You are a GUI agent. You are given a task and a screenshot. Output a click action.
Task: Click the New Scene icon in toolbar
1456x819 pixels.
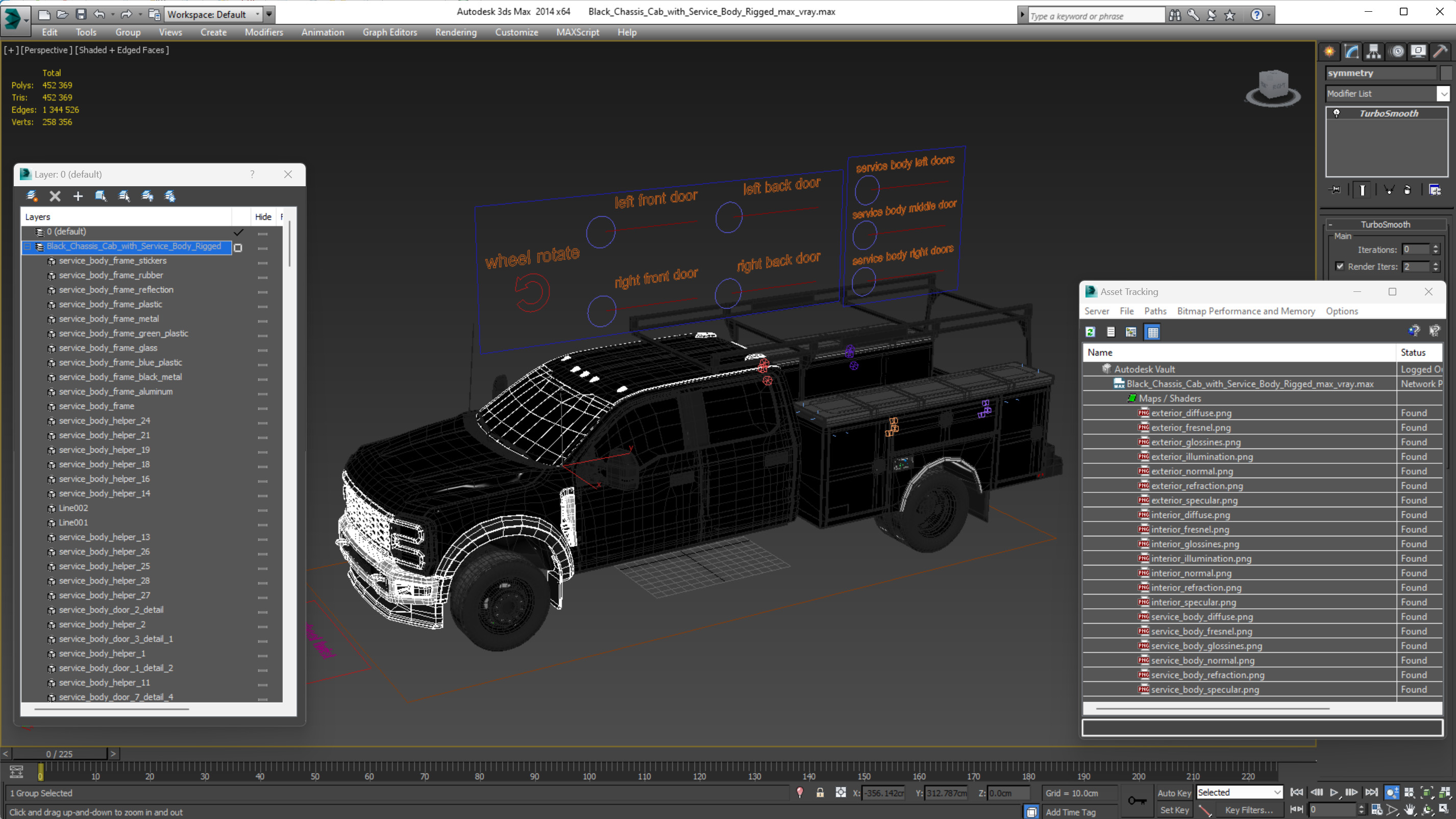[x=43, y=14]
